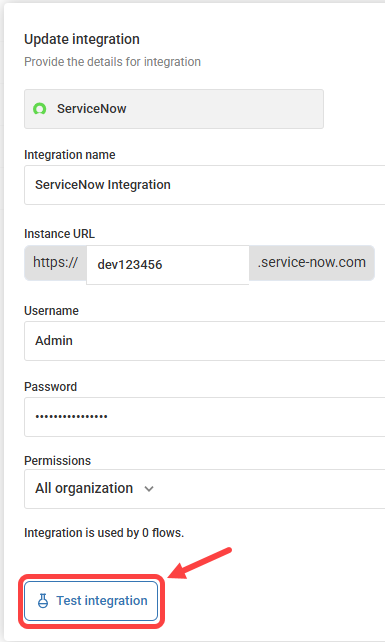Click into the Password field

point(204,417)
